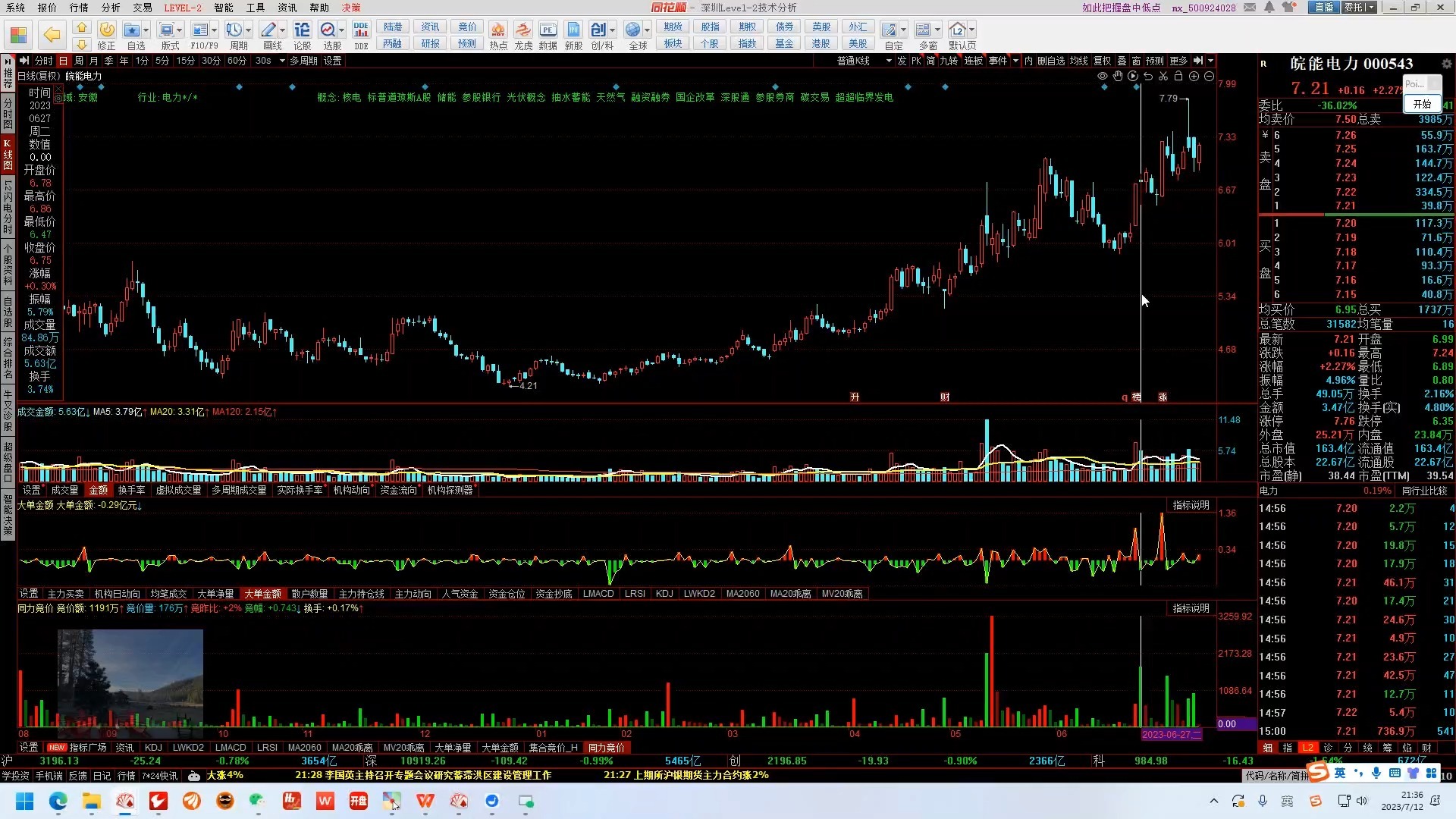Switch to the 换手率 indicator tab

[131, 490]
